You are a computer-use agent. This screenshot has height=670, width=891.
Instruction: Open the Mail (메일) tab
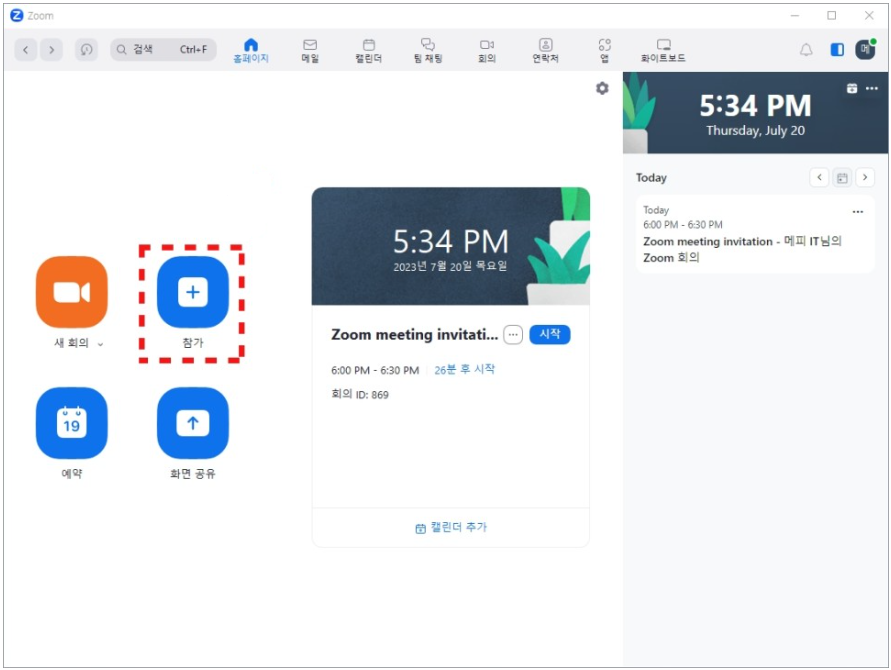pos(310,51)
